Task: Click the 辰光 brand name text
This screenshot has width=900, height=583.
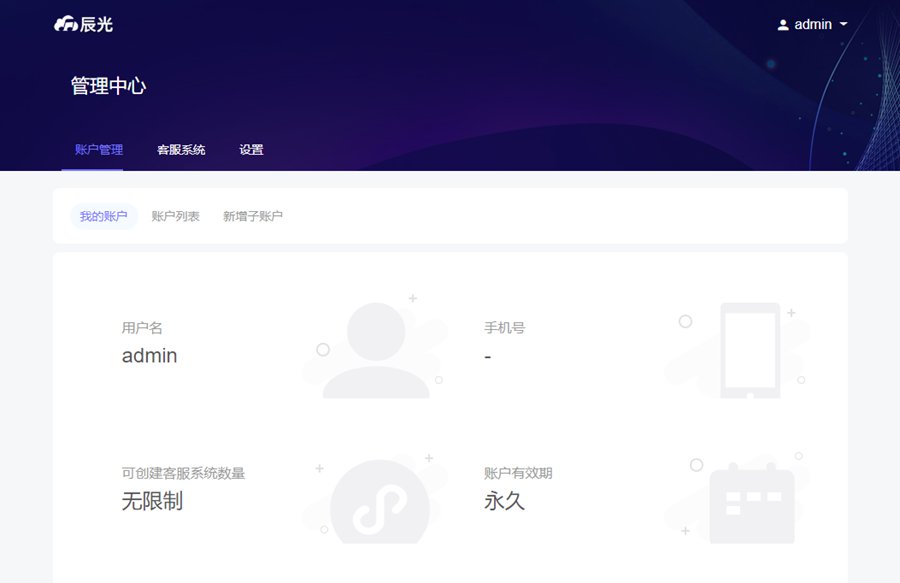Action: point(99,24)
